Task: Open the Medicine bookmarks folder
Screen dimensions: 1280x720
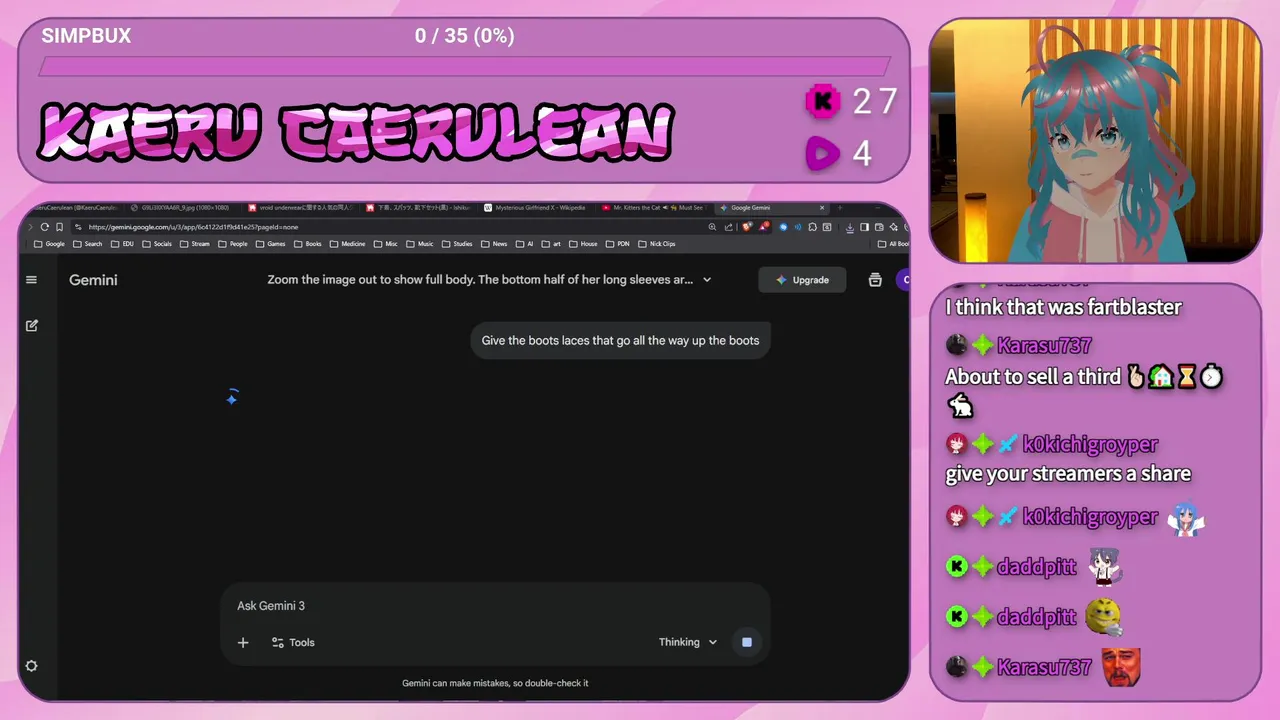Action: click(x=346, y=244)
